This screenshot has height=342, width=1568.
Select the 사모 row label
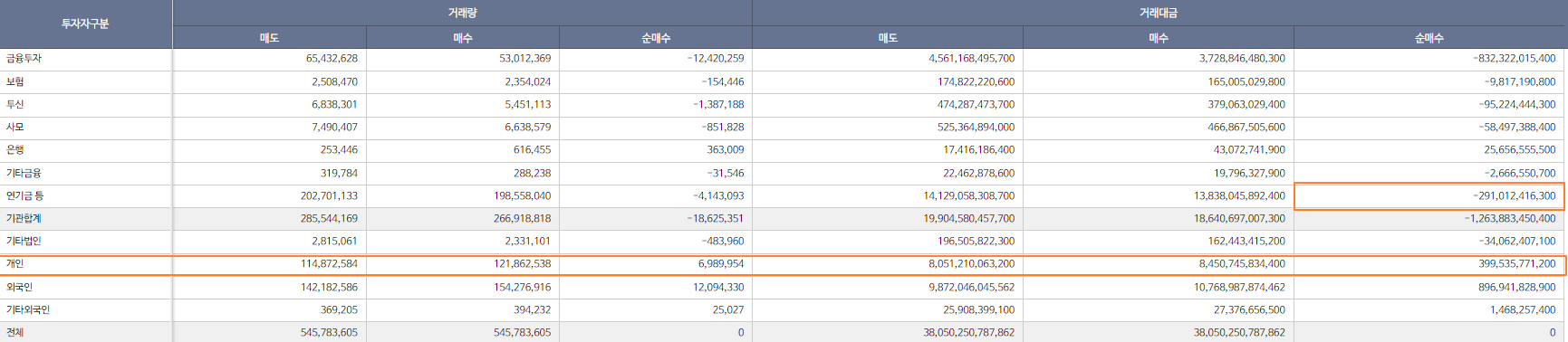point(15,128)
